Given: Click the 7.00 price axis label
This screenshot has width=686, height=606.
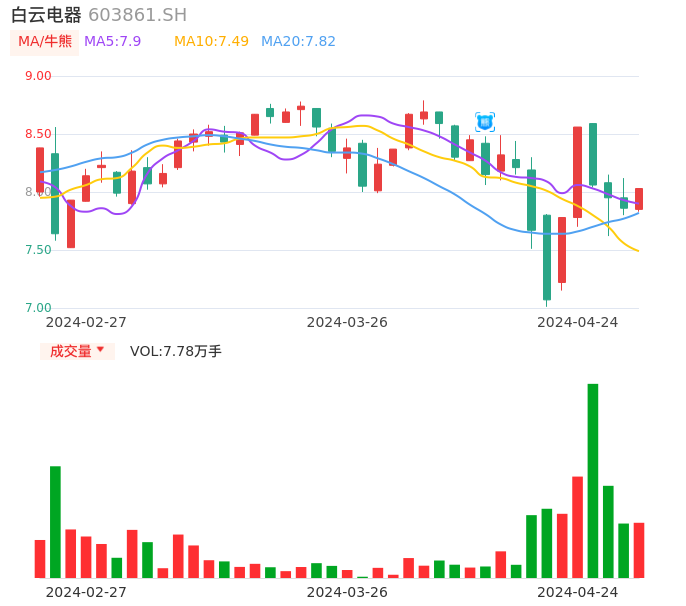Looking at the screenshot, I should click(x=38, y=308).
